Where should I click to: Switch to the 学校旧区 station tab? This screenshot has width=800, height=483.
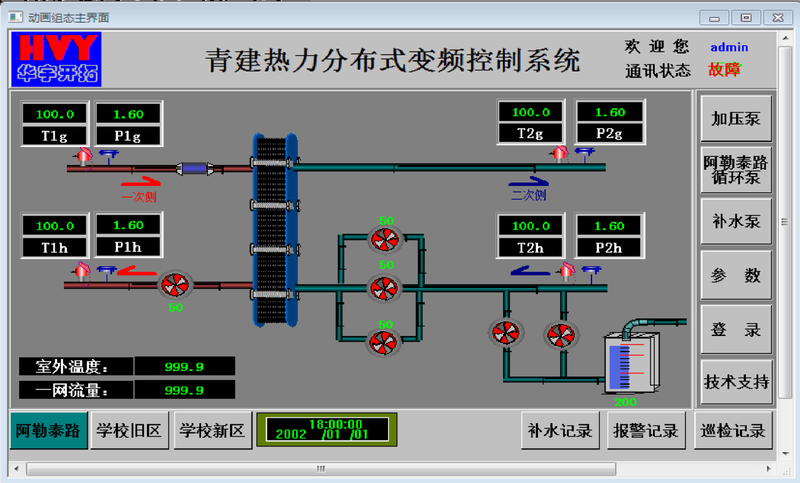coord(129,430)
